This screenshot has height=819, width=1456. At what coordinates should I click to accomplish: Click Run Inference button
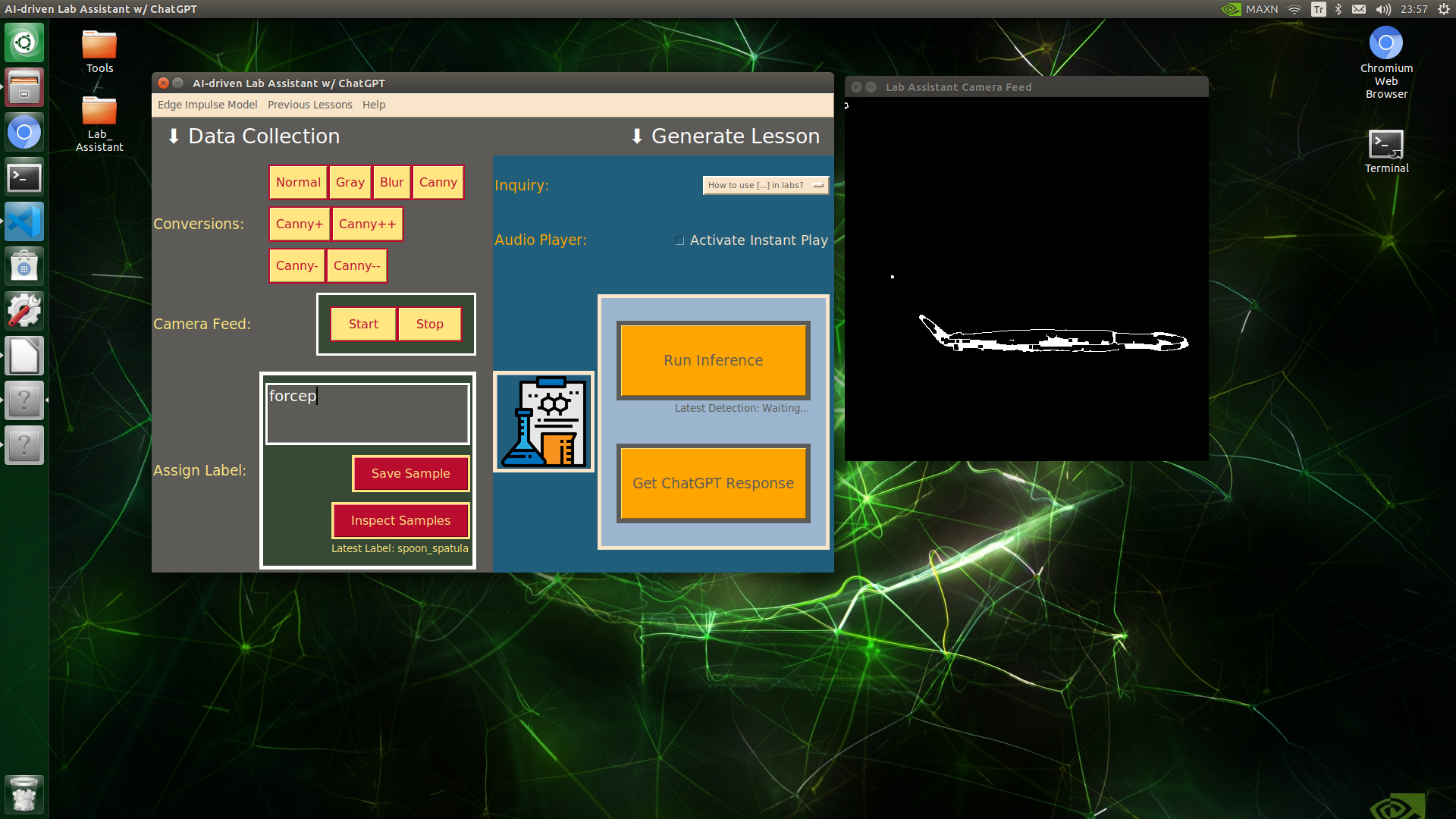pos(712,360)
